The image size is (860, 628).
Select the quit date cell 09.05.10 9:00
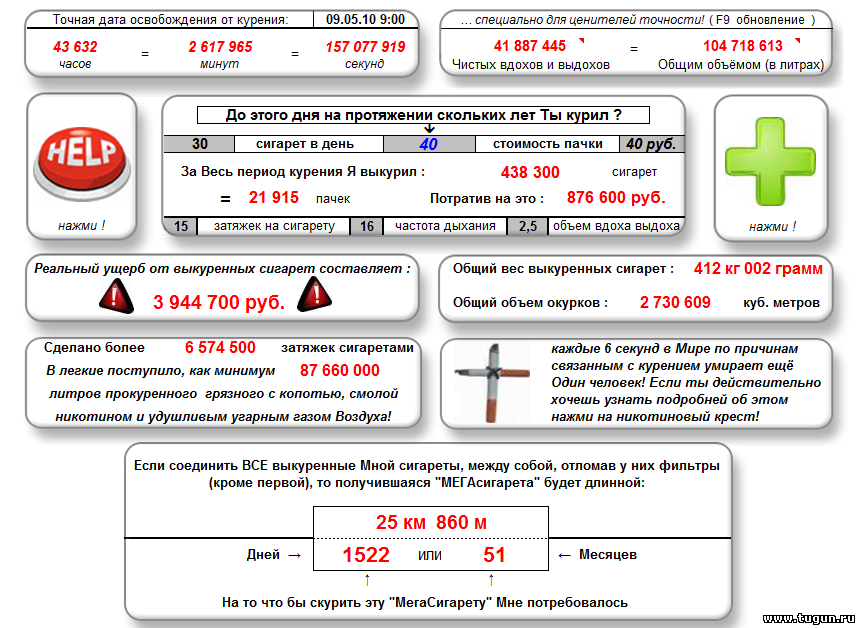365,19
